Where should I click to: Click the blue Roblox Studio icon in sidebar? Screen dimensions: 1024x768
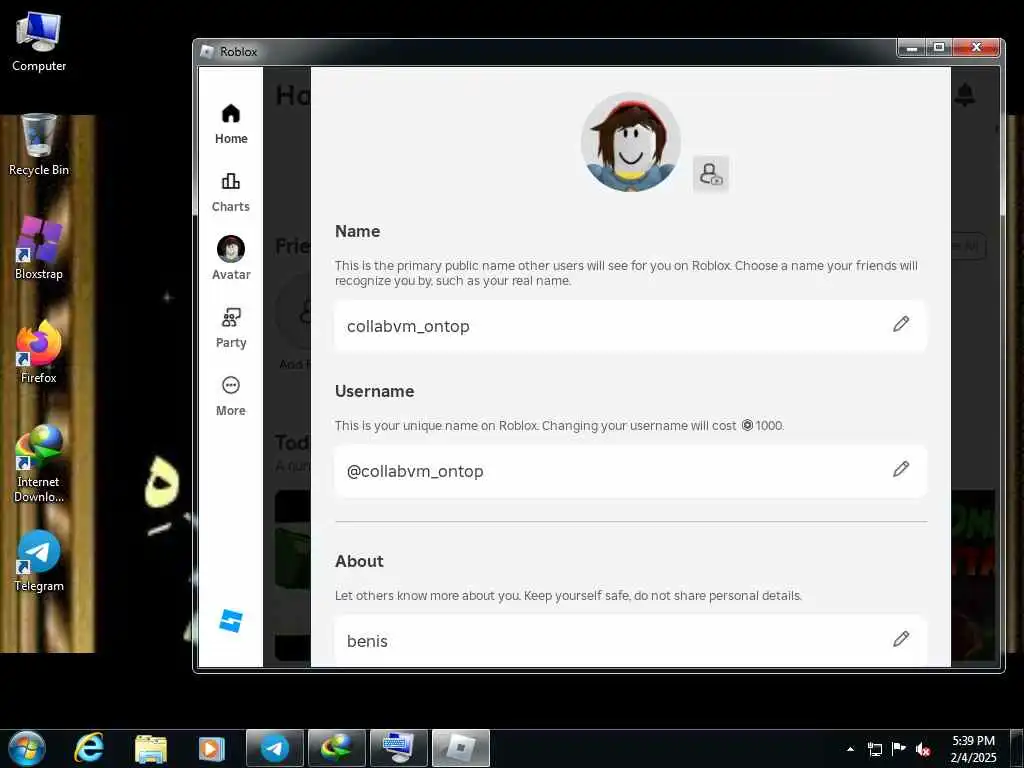coord(231,620)
